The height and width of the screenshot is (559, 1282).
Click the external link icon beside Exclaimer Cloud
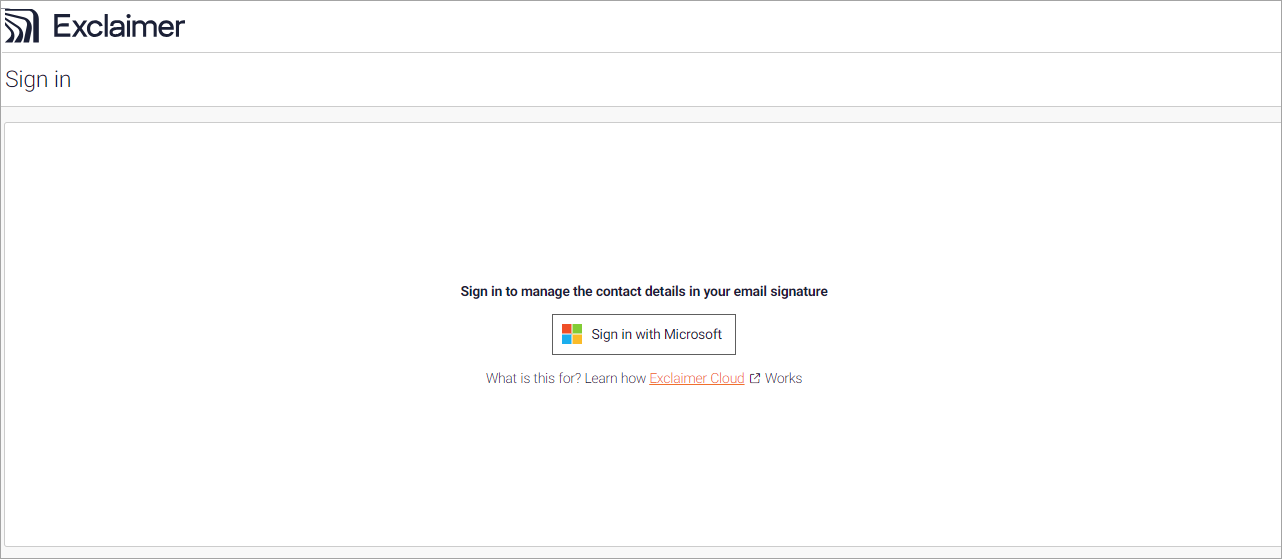pyautogui.click(x=755, y=379)
